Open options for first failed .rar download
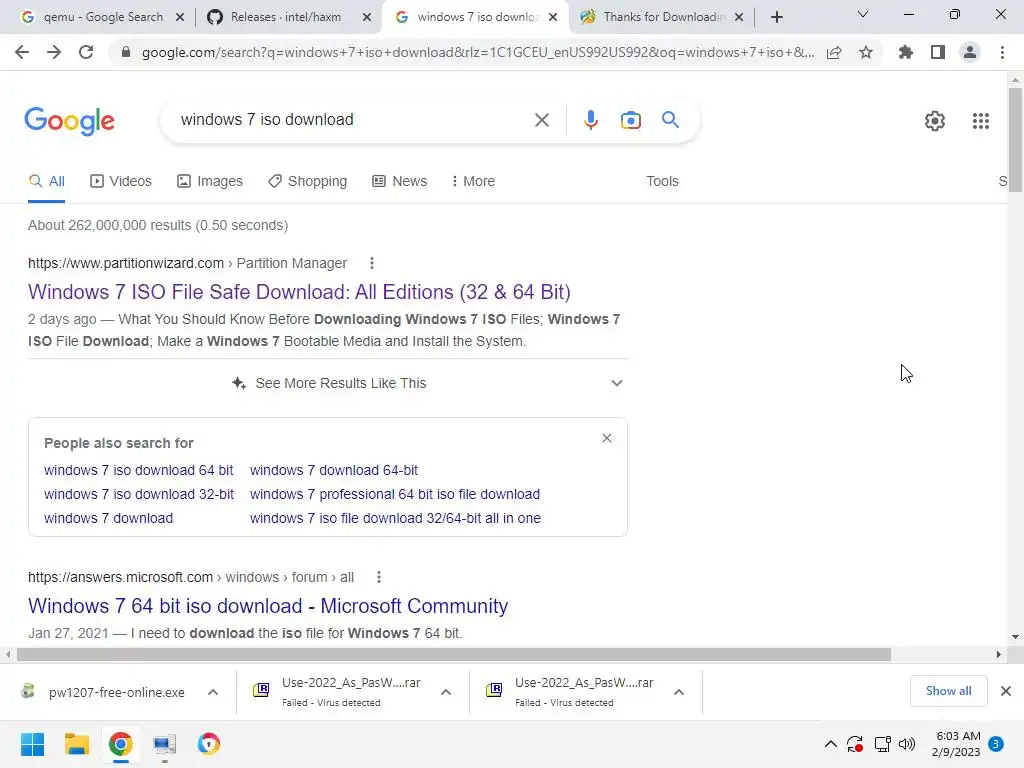 (x=446, y=692)
